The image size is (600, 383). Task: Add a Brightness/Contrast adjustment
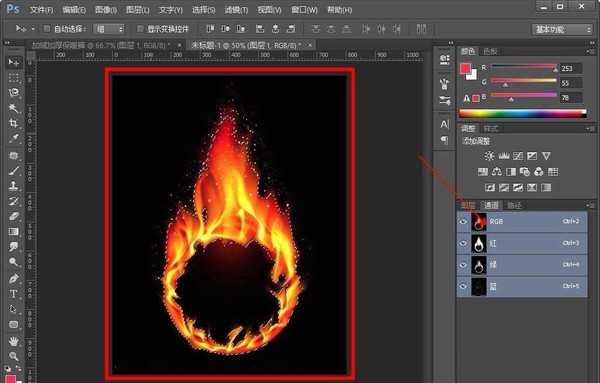pyautogui.click(x=489, y=156)
